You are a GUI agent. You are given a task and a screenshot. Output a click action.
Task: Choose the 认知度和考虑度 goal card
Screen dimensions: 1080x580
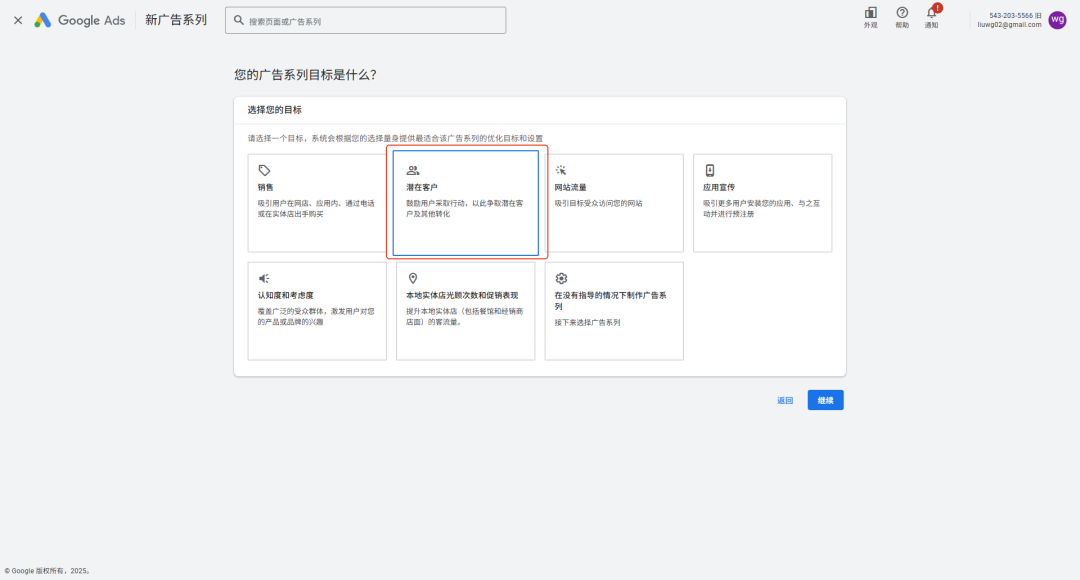[x=317, y=311]
